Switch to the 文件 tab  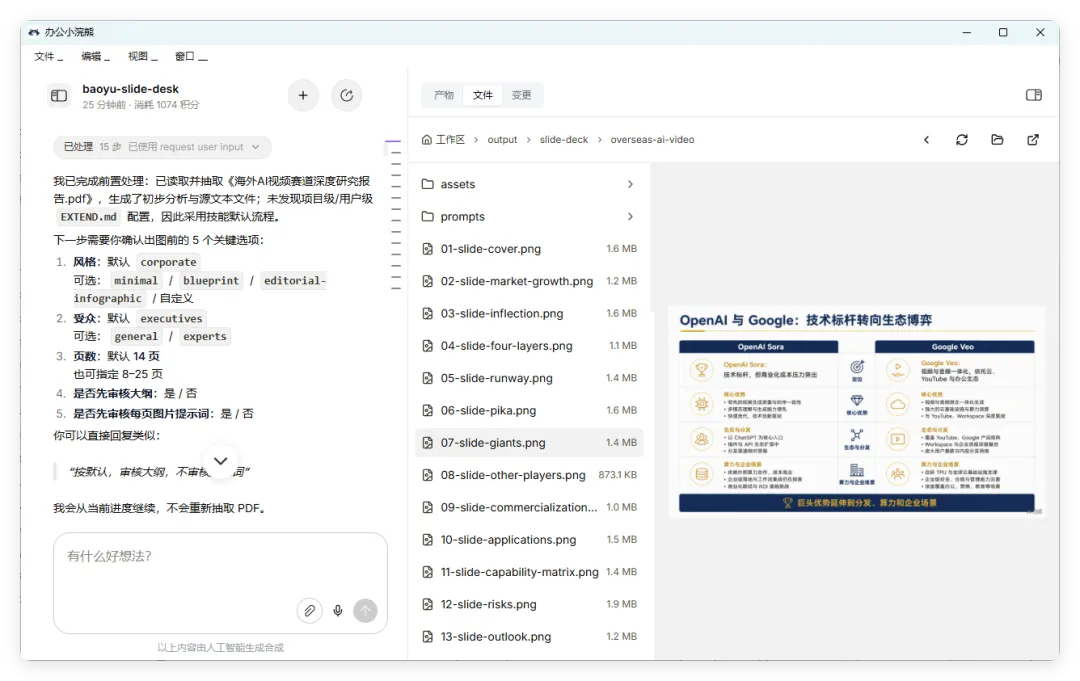(x=483, y=95)
